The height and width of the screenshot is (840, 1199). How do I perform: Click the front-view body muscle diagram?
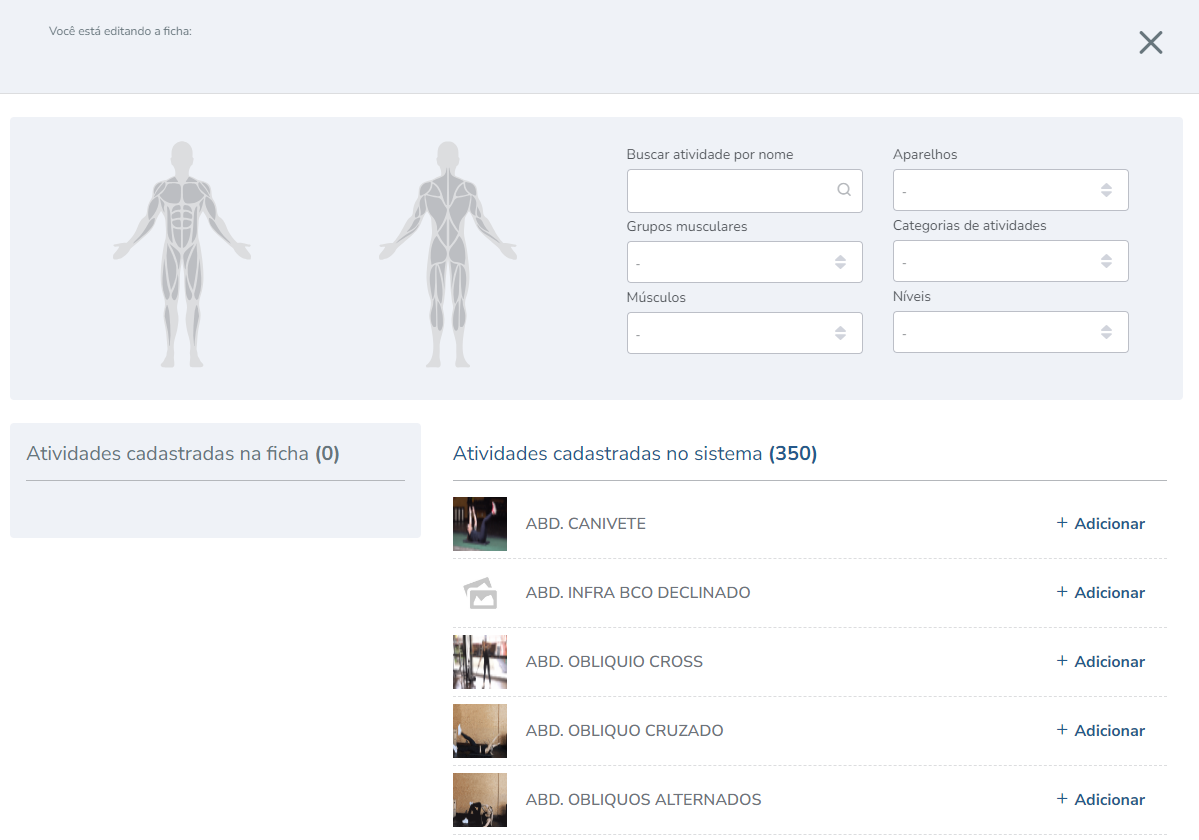coord(182,254)
